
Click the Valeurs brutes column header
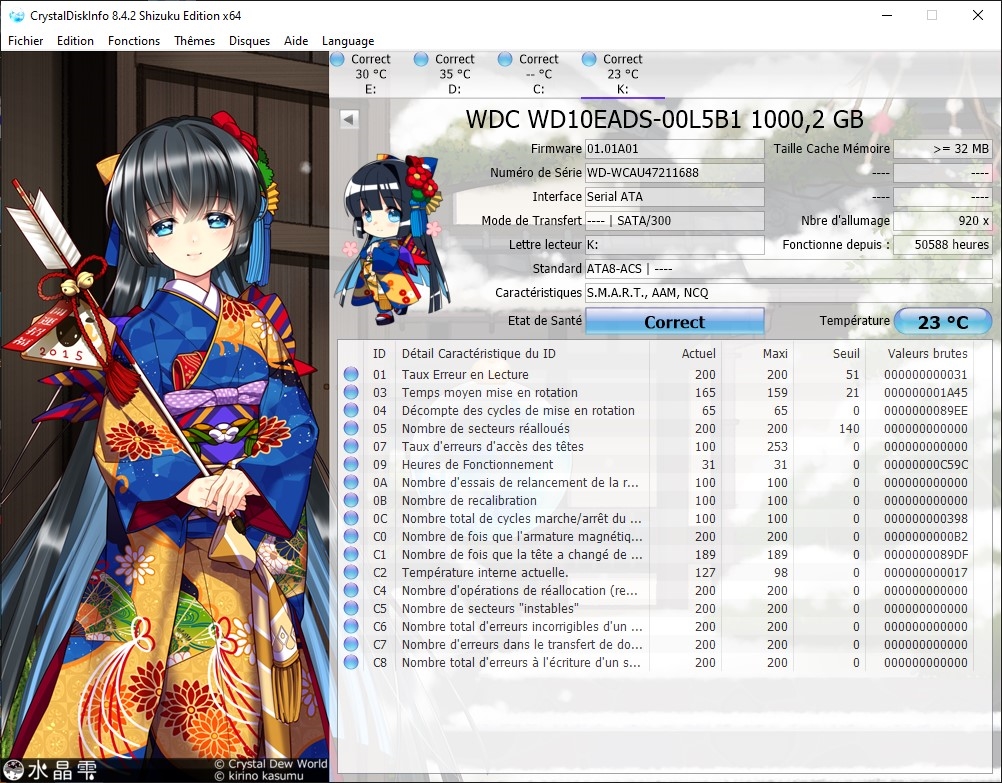coord(927,353)
